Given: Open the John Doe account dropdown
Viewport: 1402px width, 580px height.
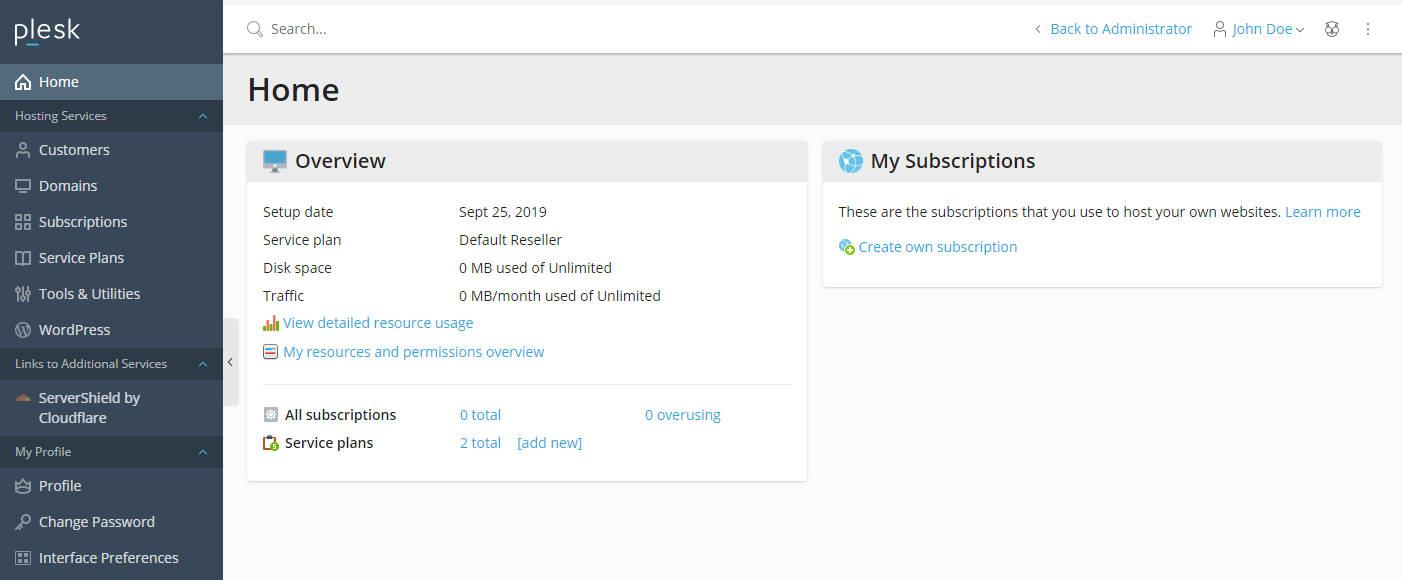Looking at the screenshot, I should (x=1259, y=29).
